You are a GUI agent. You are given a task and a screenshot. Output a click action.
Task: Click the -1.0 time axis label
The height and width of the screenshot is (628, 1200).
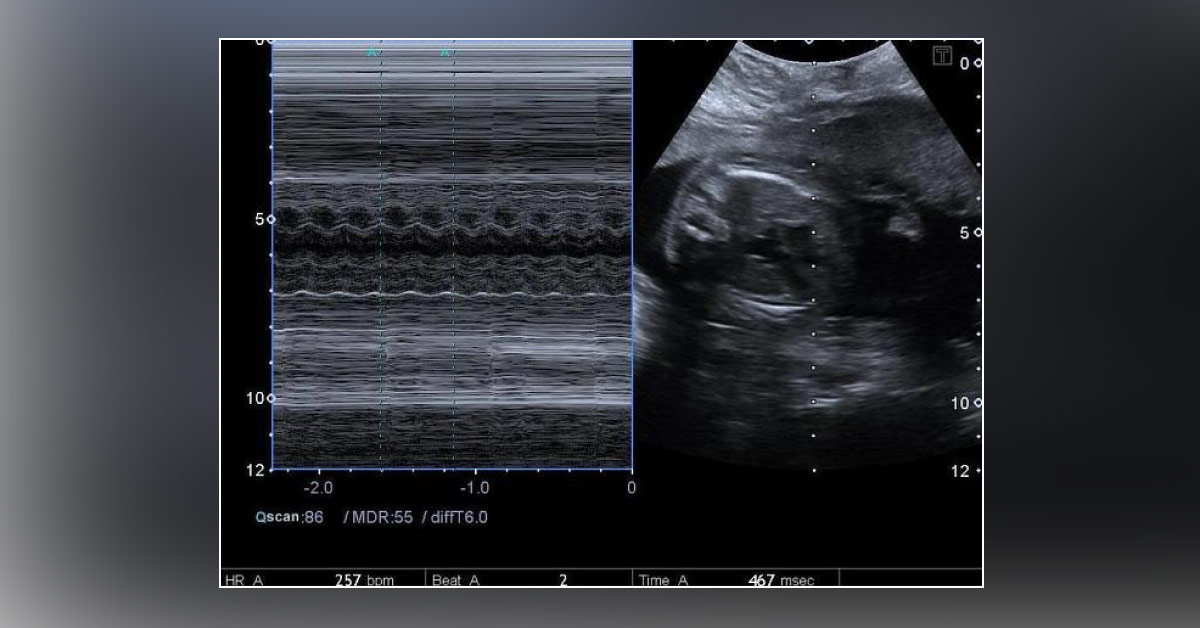point(474,488)
